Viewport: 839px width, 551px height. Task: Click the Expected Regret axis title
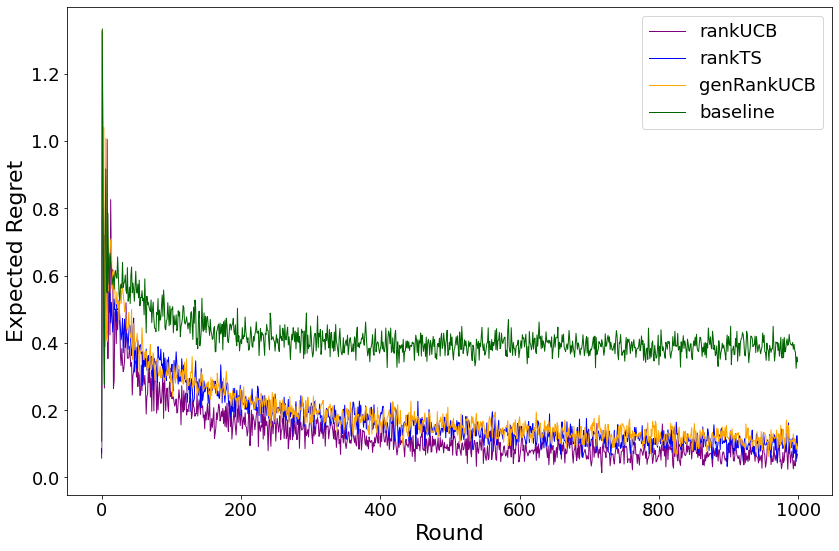click(15, 251)
